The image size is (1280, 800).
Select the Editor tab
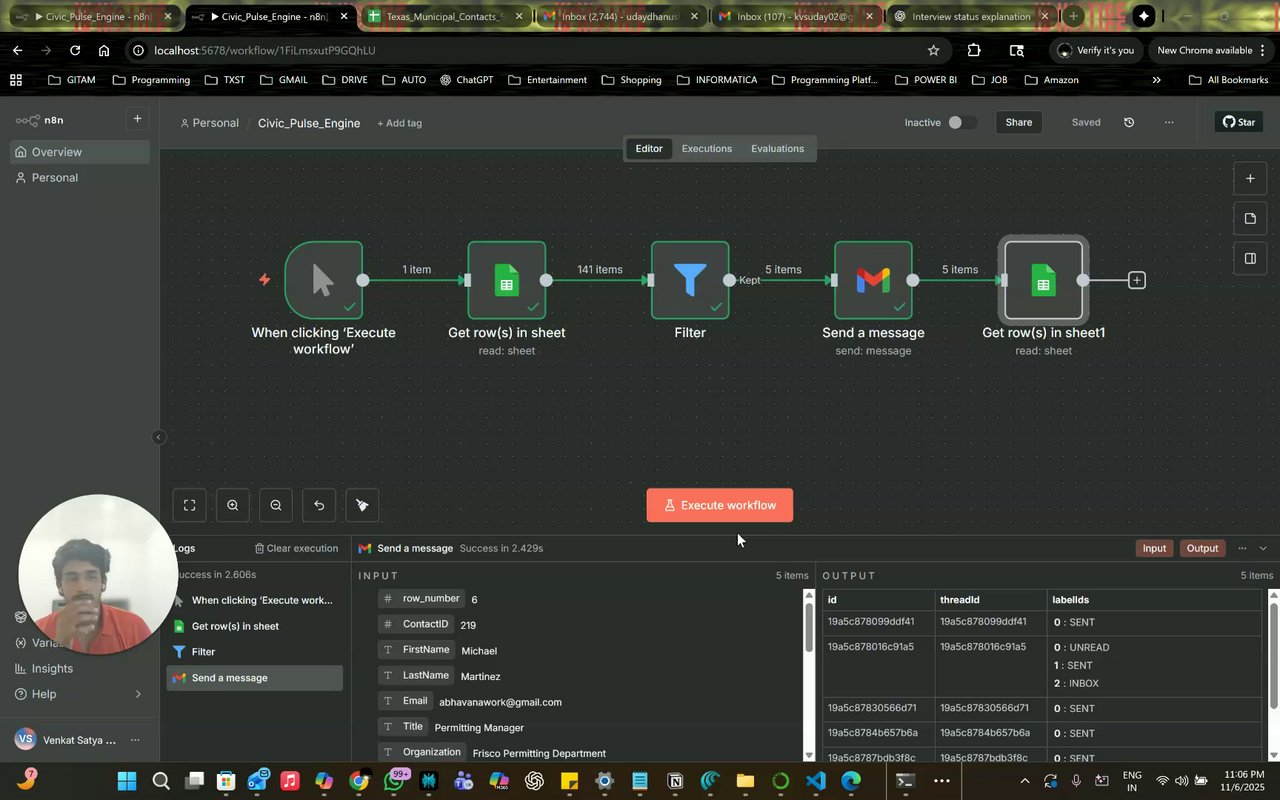point(649,148)
